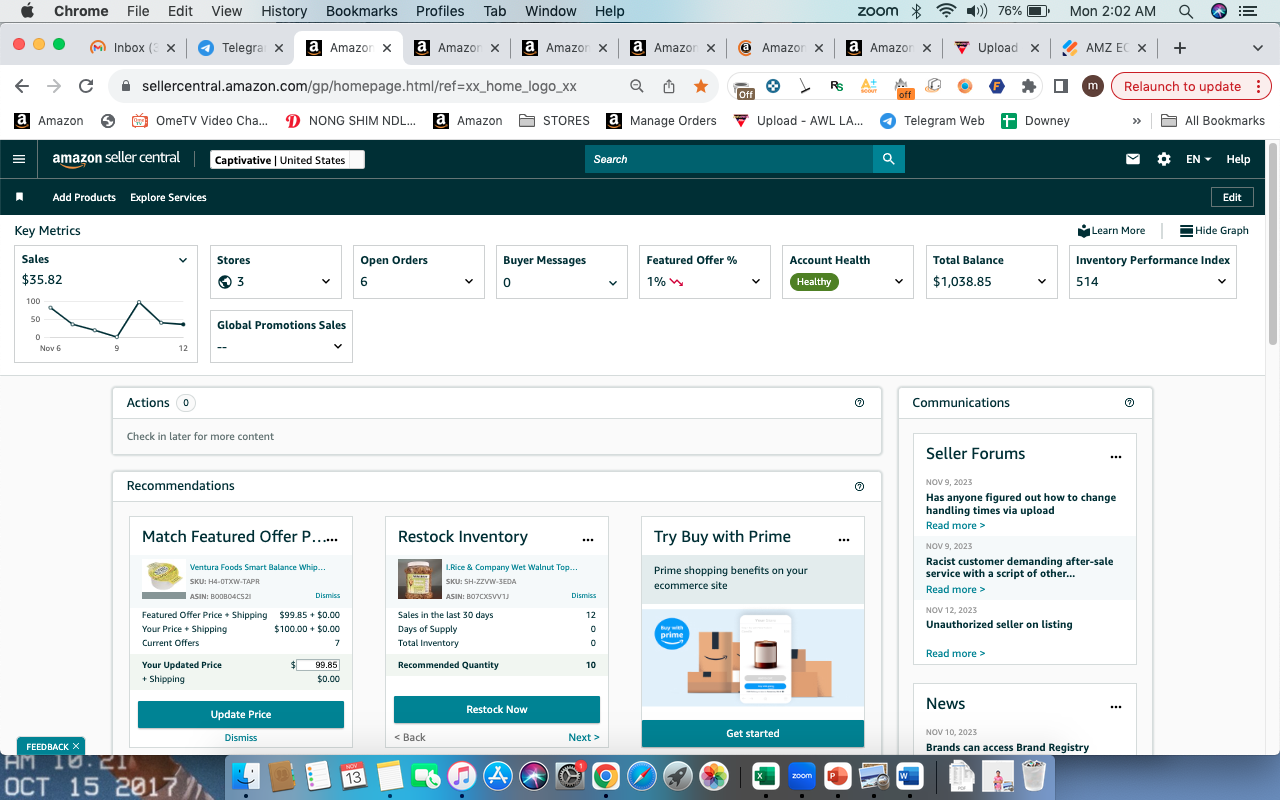Image resolution: width=1280 pixels, height=800 pixels.
Task: Click the bookmark flag icon beside Add Products
Action: (19, 197)
